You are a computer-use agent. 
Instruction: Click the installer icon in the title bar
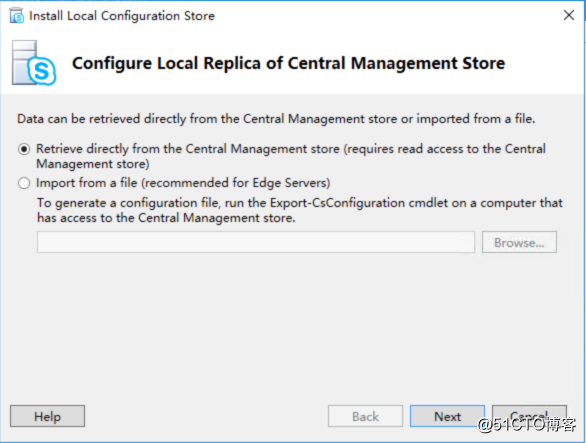[16, 16]
